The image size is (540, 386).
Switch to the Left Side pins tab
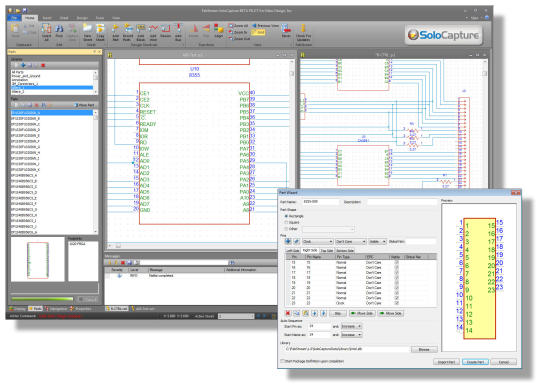(x=292, y=250)
